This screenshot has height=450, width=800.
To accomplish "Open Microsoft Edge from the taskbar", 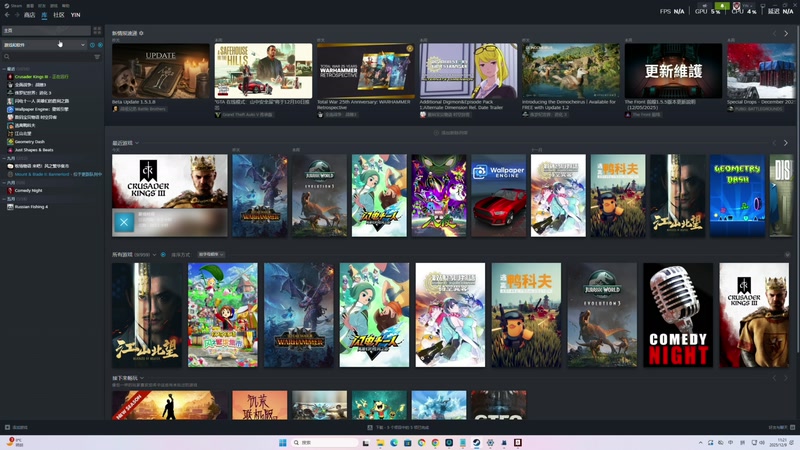I will pyautogui.click(x=394, y=442).
